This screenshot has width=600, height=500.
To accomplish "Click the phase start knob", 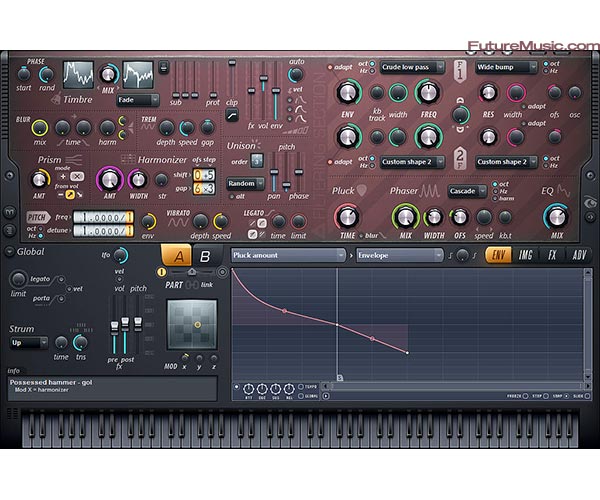I will click(x=24, y=74).
